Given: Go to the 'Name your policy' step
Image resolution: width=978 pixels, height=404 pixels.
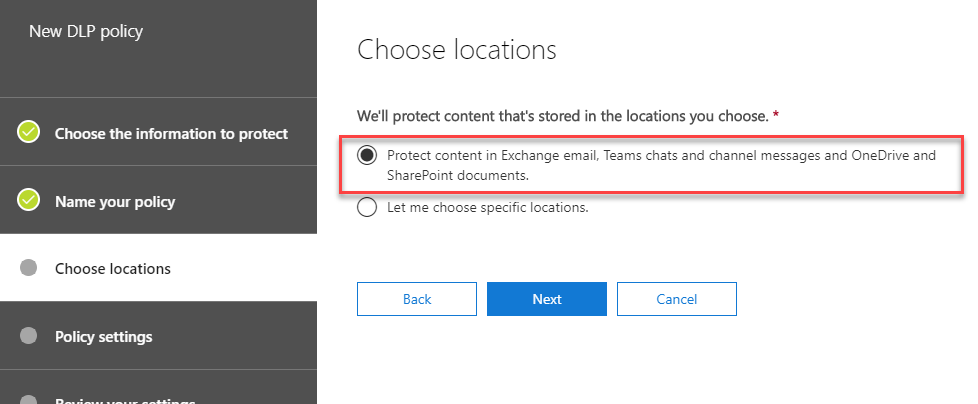Looking at the screenshot, I should pyautogui.click(x=158, y=200).
